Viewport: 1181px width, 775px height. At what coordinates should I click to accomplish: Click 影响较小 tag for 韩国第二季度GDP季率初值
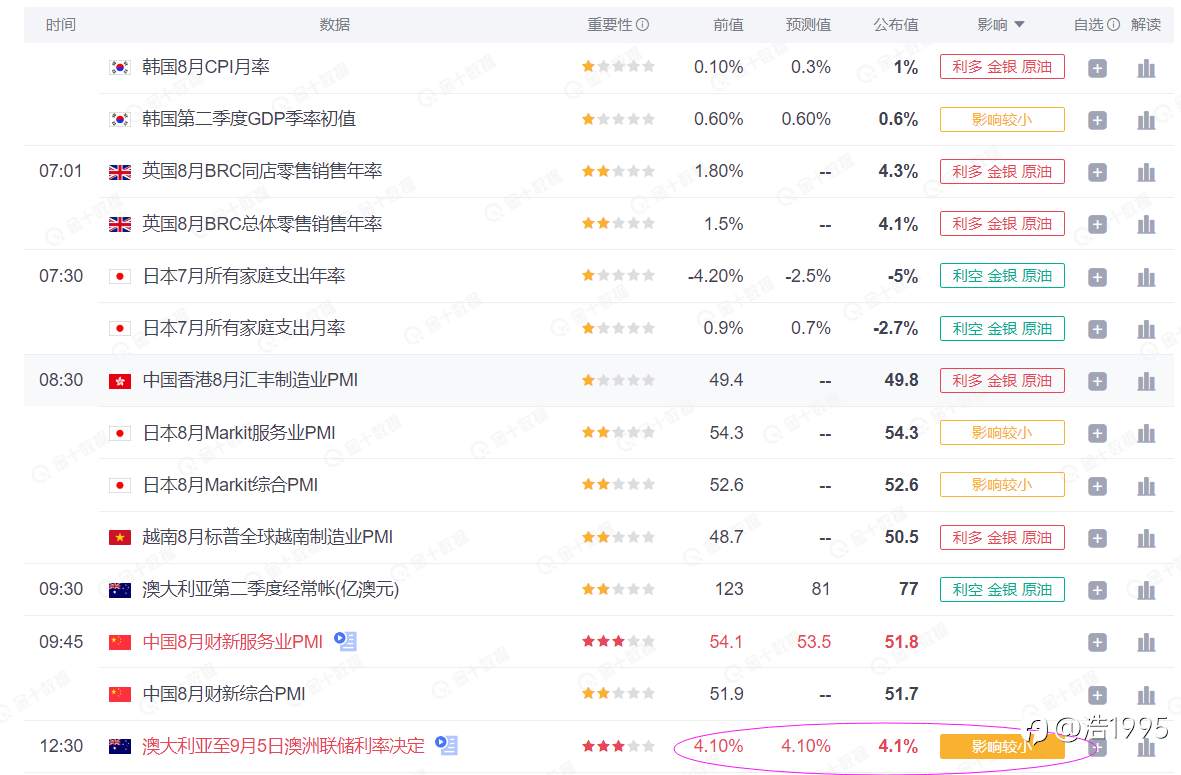1002,119
